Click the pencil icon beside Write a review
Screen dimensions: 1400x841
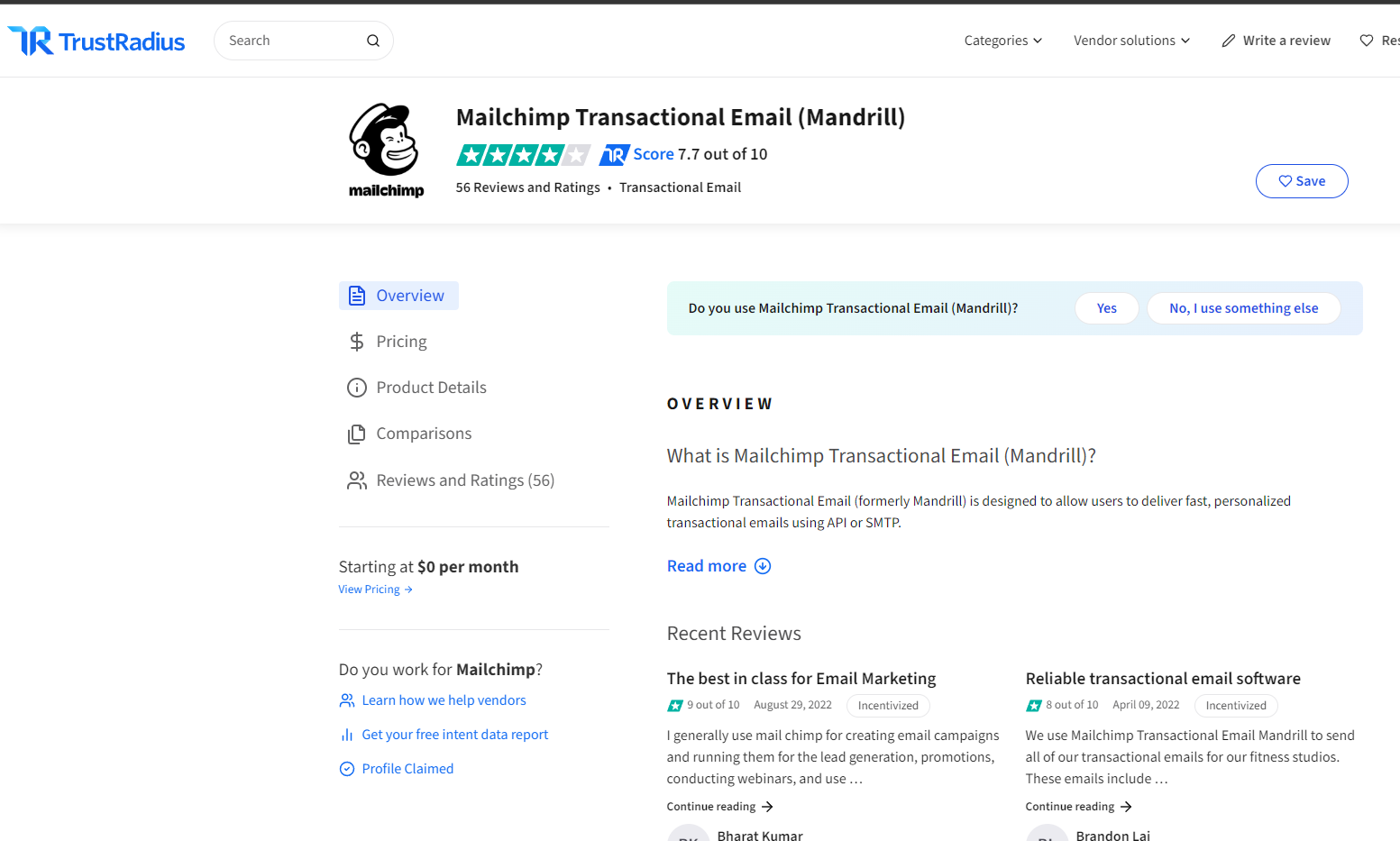click(x=1228, y=41)
